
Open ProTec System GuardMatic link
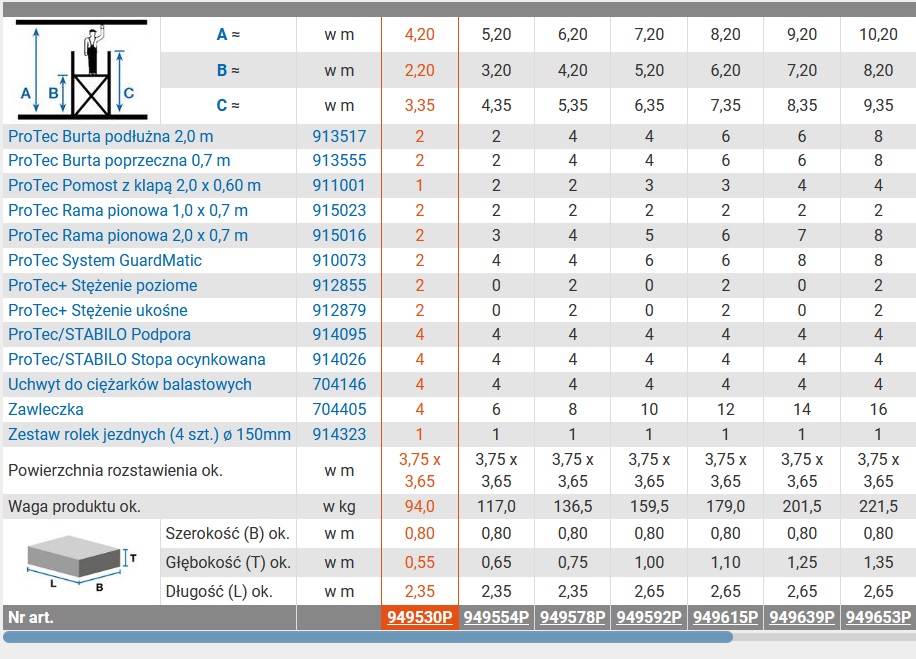tap(105, 261)
